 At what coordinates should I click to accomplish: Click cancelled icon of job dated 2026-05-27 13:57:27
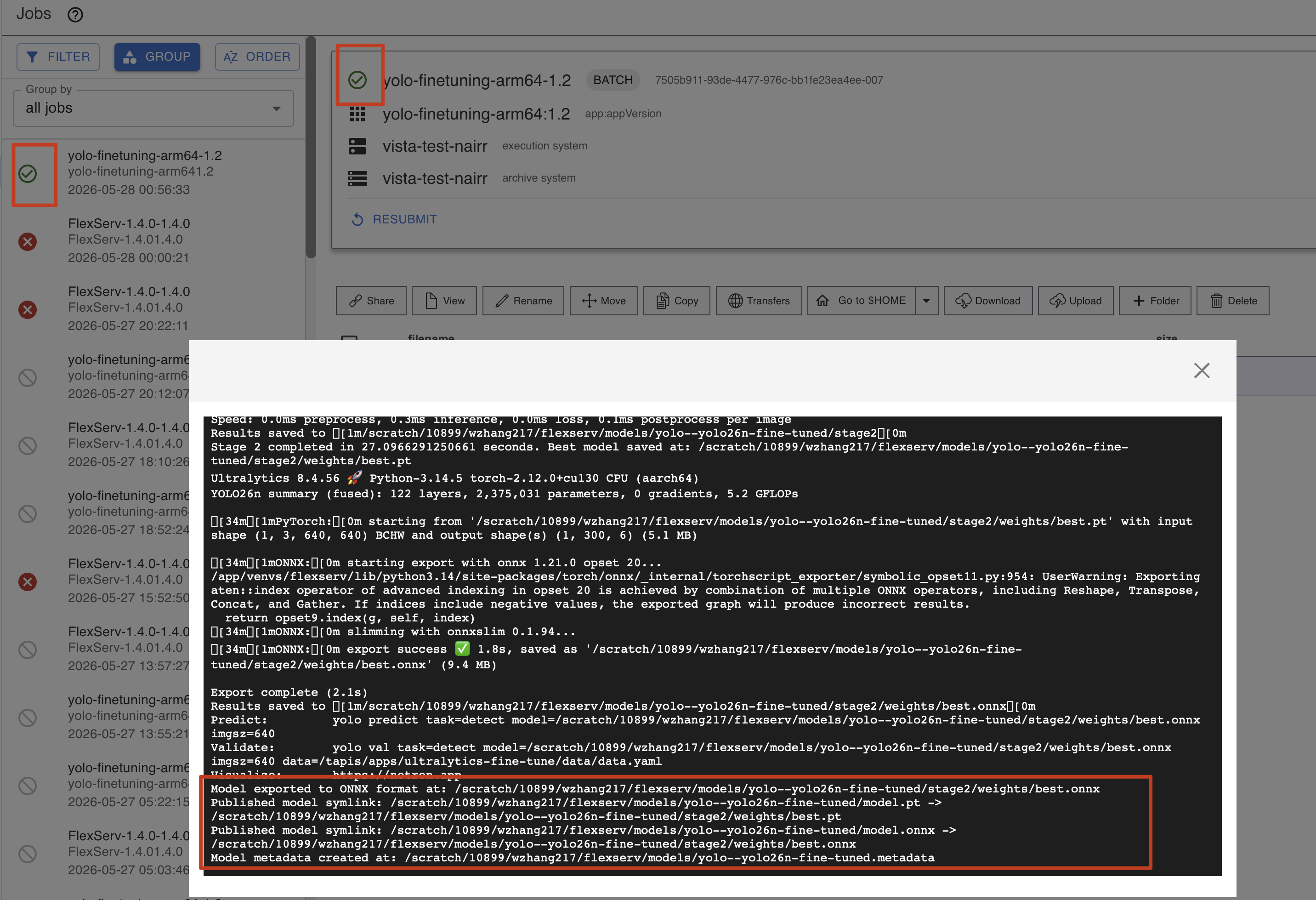(x=28, y=649)
